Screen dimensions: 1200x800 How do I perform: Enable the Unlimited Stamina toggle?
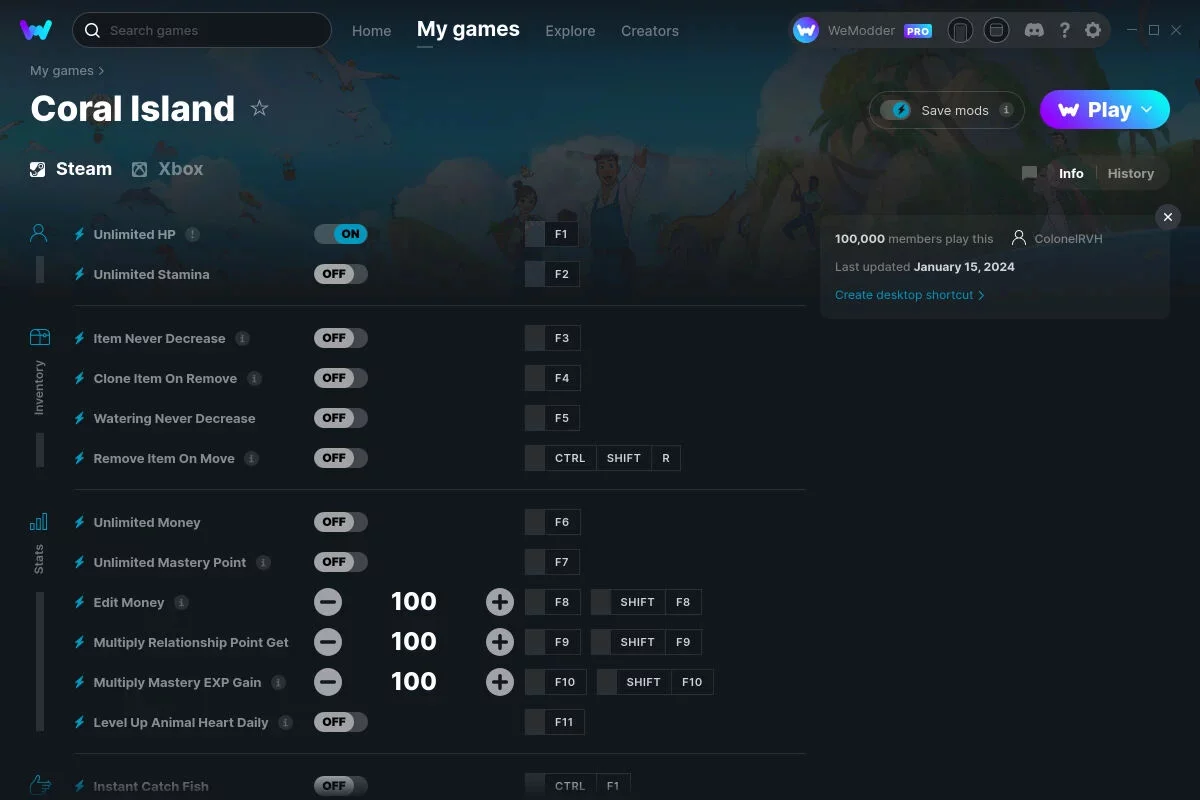pos(341,274)
